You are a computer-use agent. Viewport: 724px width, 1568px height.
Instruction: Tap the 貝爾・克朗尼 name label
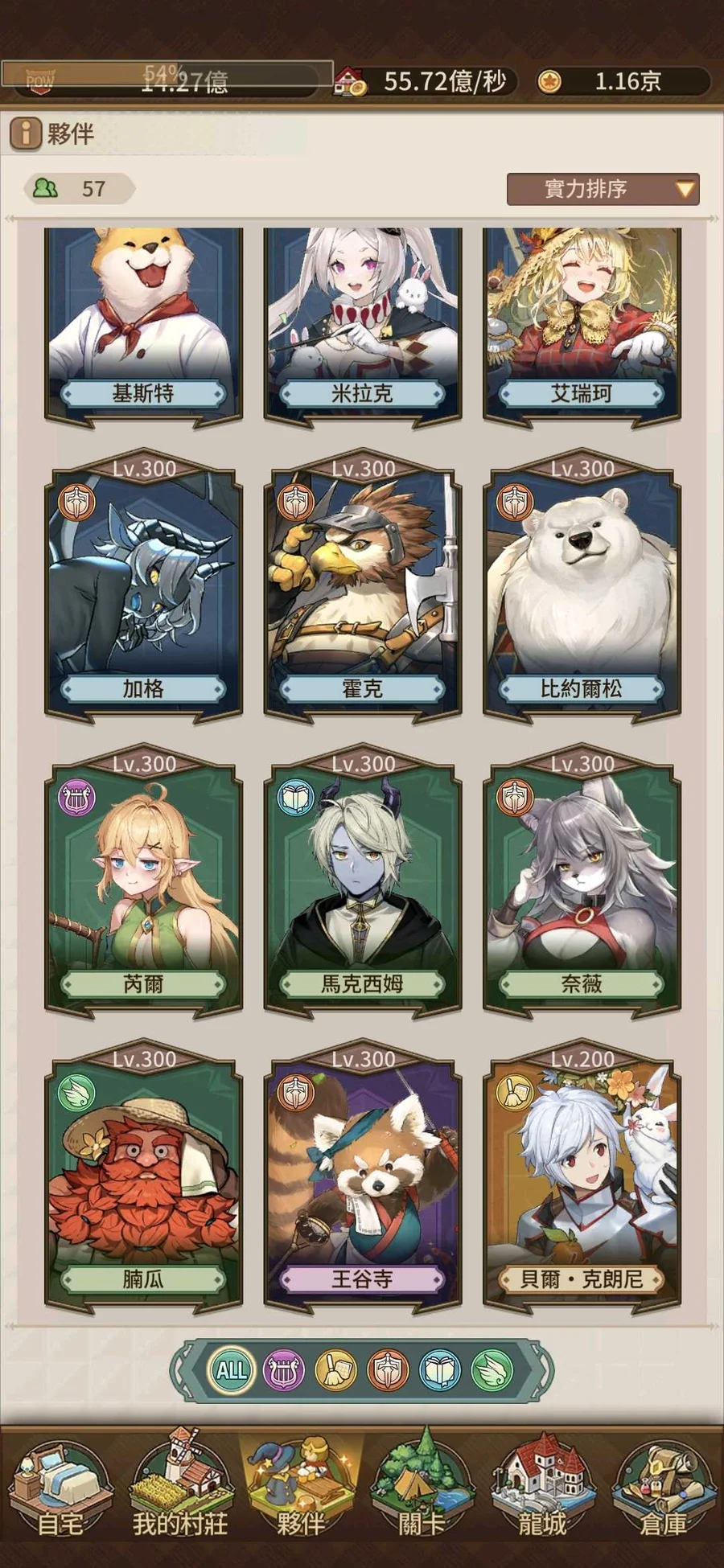[x=582, y=1279]
